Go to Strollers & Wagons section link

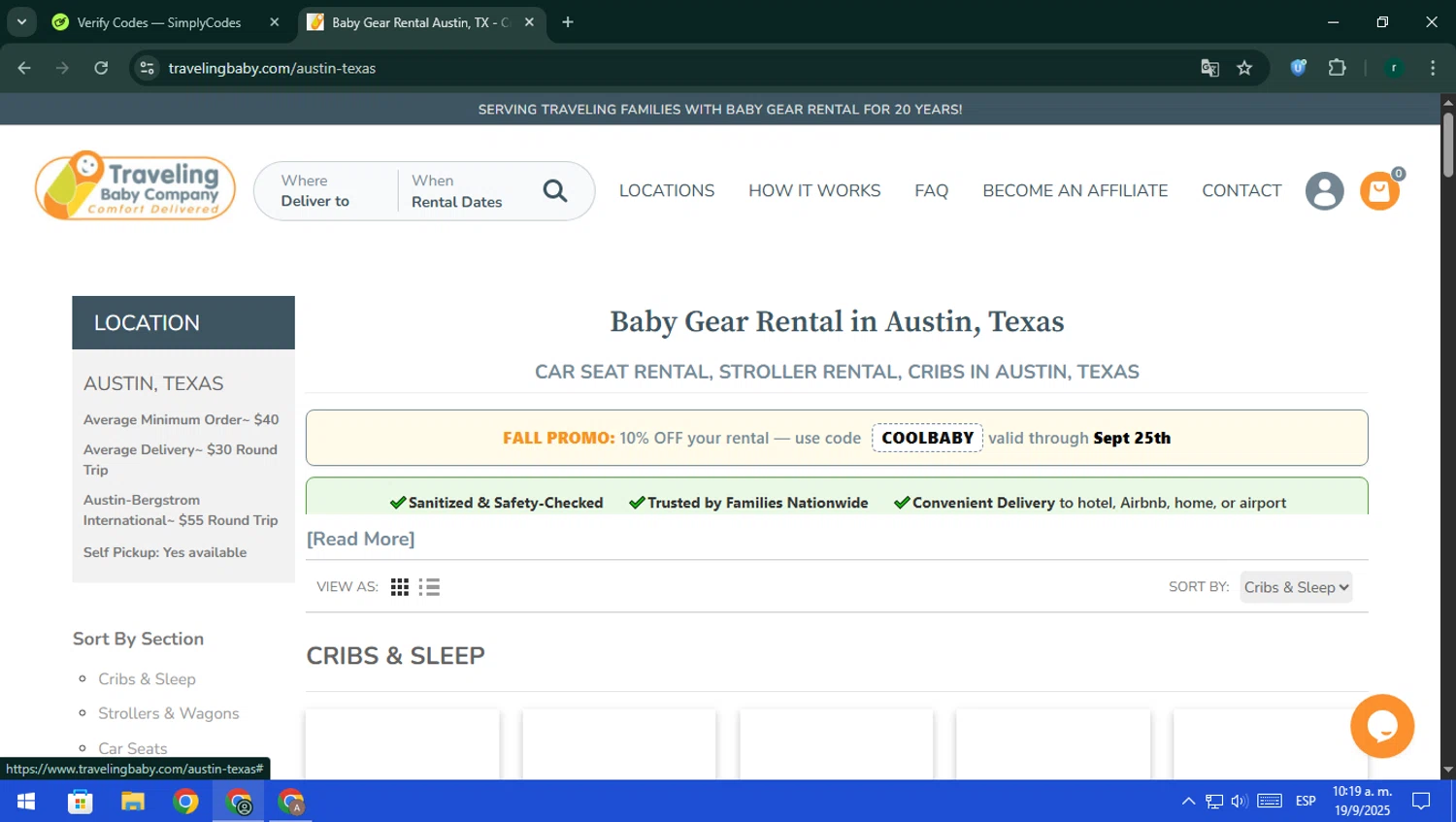click(x=169, y=713)
